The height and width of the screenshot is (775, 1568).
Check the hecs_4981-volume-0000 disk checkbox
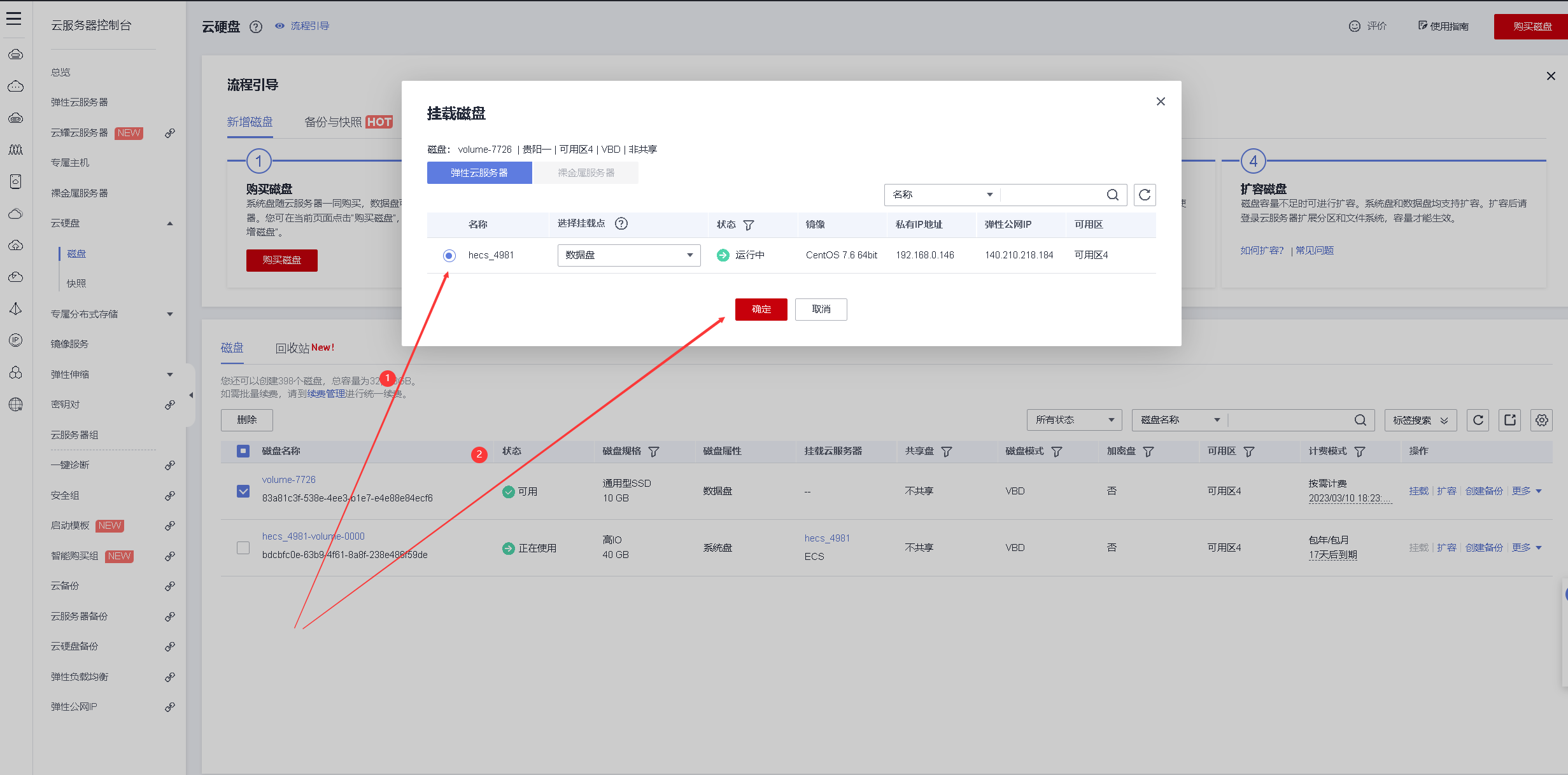(243, 548)
